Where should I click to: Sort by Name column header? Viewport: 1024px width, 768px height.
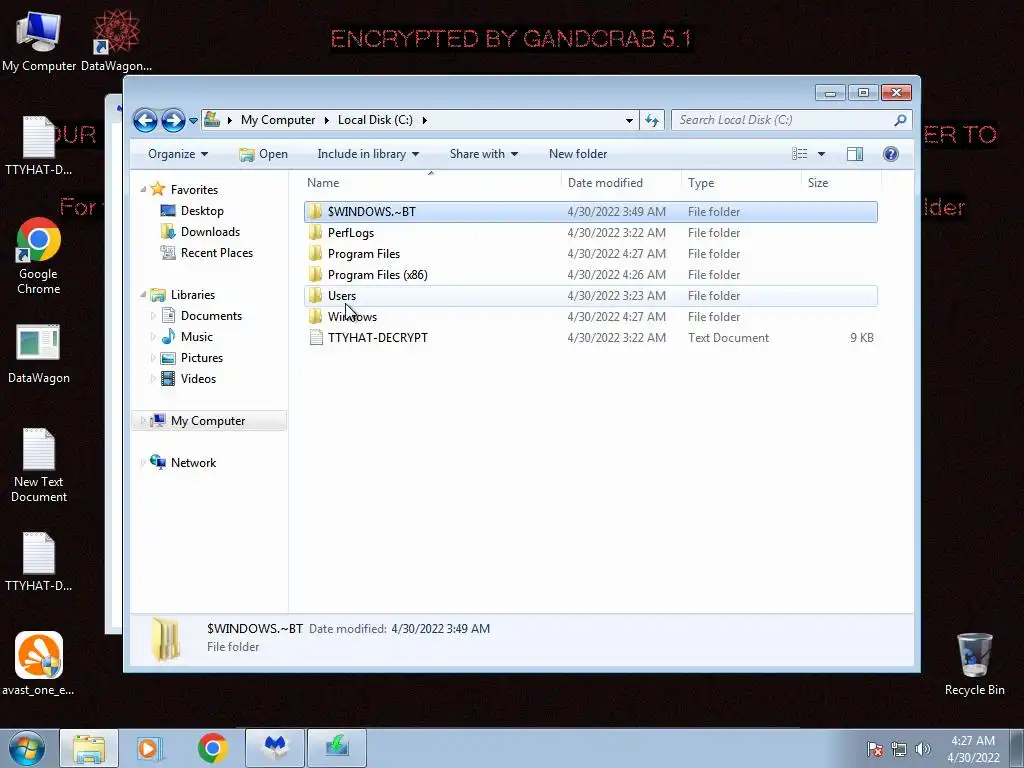[431, 183]
